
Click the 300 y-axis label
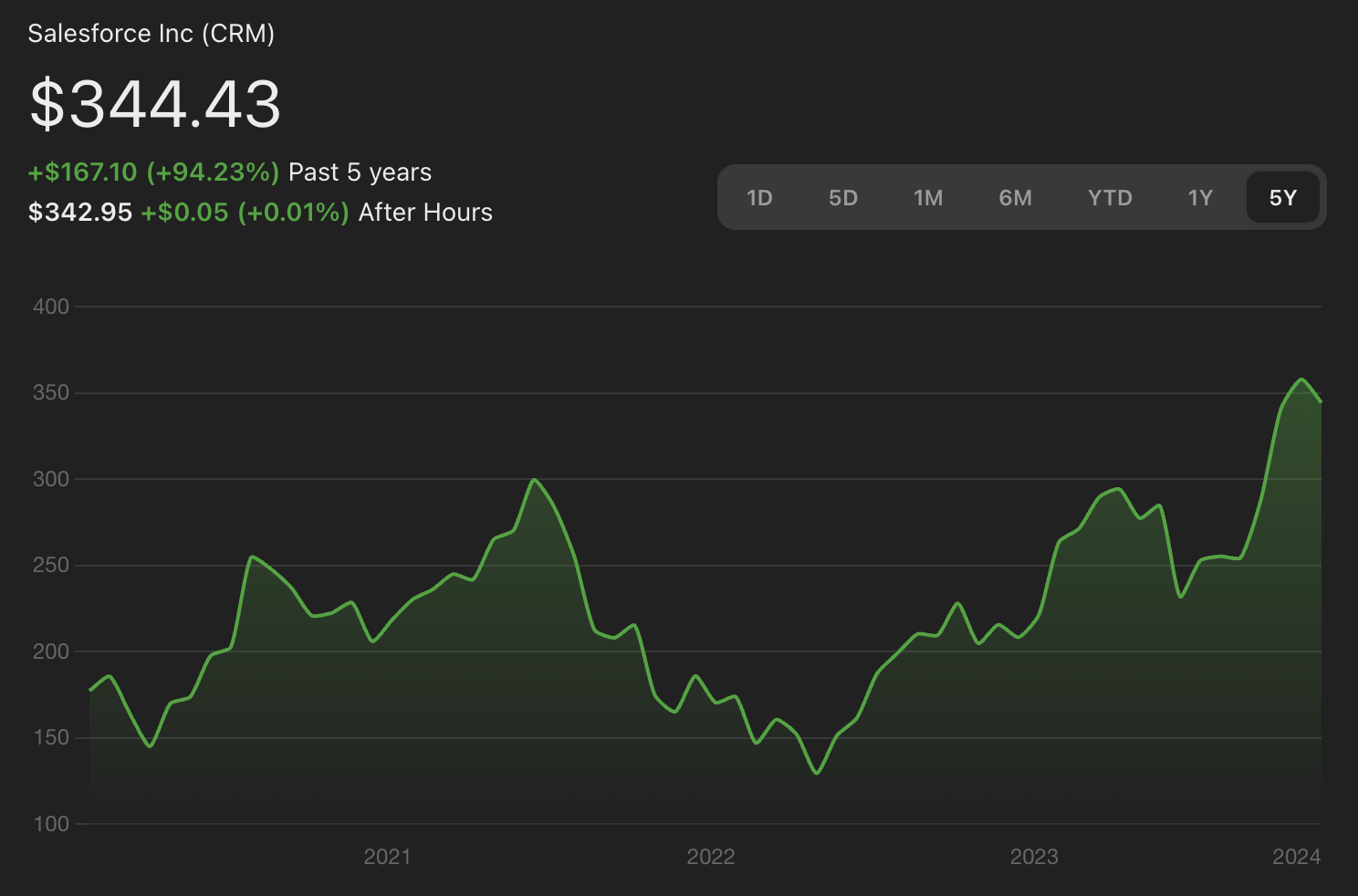pyautogui.click(x=51, y=479)
